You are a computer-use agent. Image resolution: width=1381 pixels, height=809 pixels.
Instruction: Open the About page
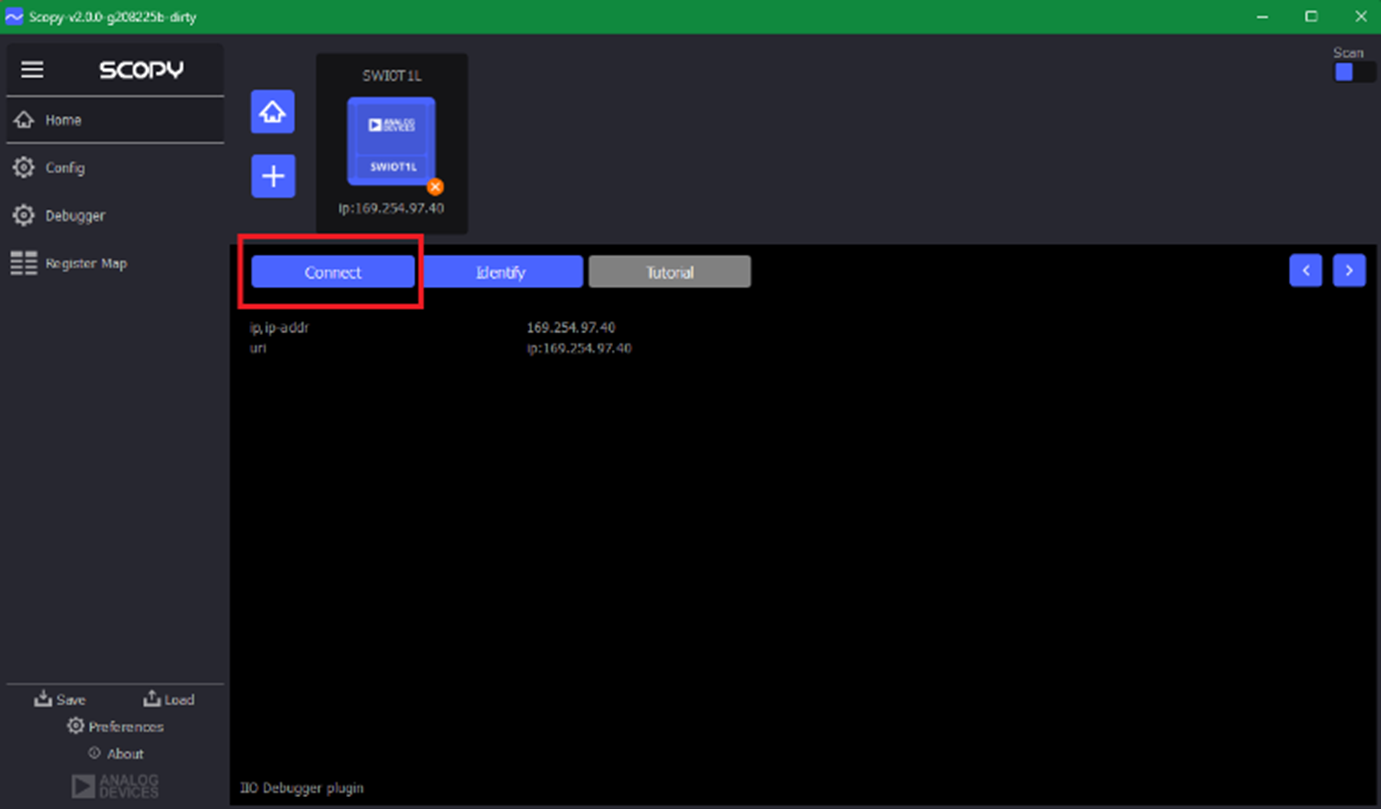coord(116,753)
